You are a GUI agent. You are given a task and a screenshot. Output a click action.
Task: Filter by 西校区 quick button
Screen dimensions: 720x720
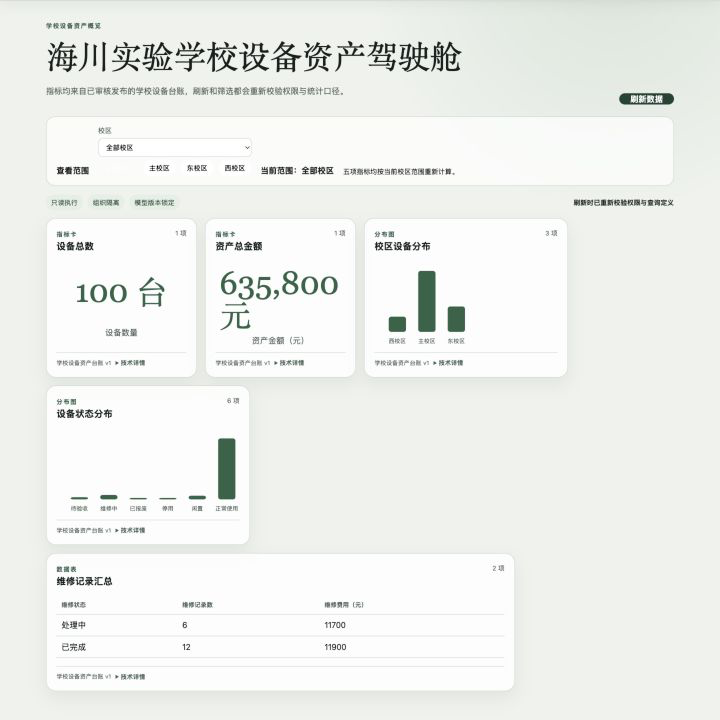235,168
